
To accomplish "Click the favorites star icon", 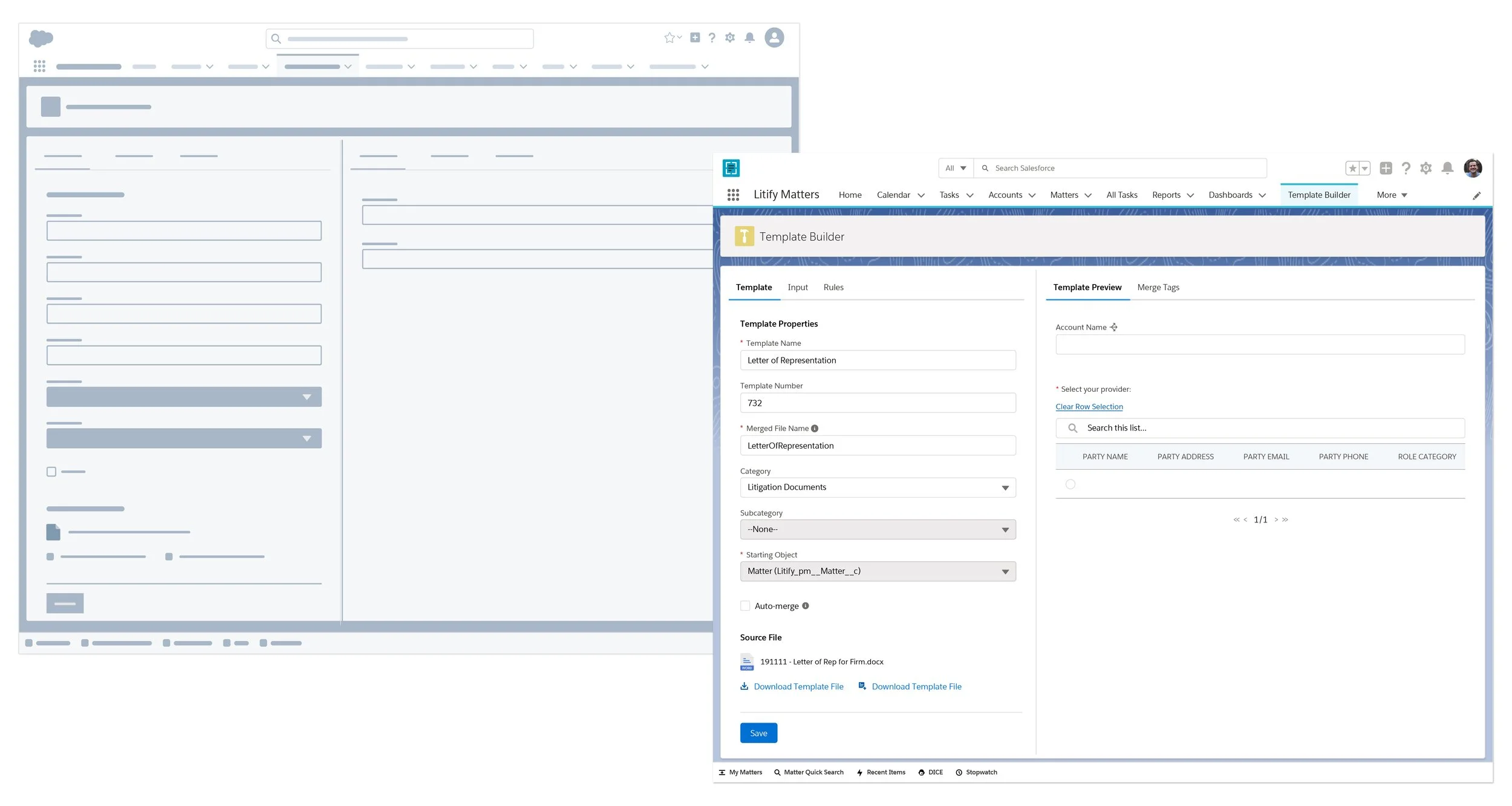I will [1352, 168].
